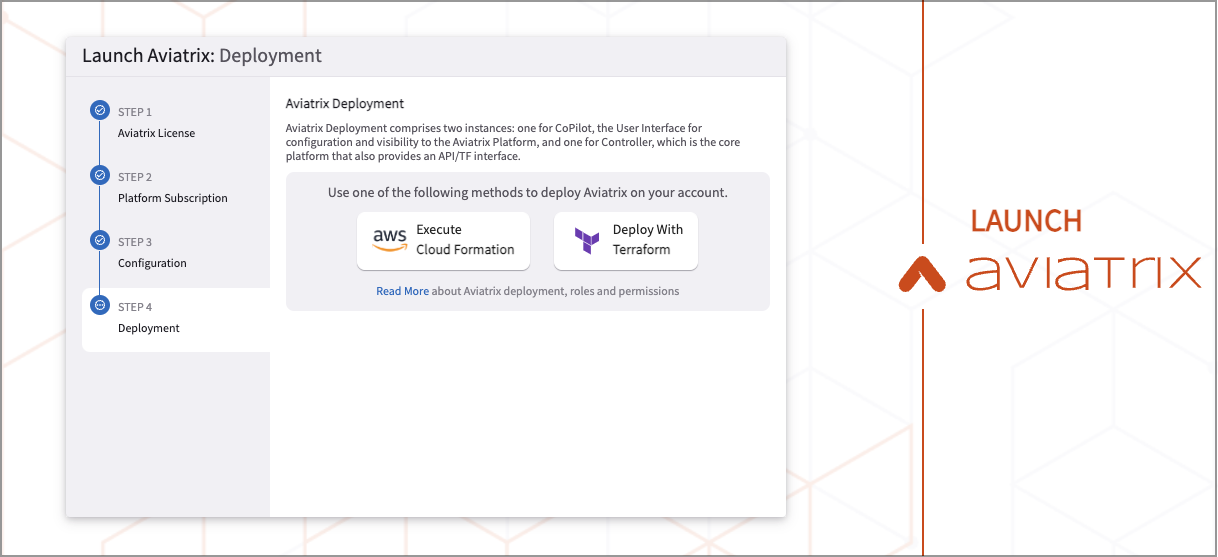Click the Aviatrix wordmark on the right

[x=1083, y=272]
